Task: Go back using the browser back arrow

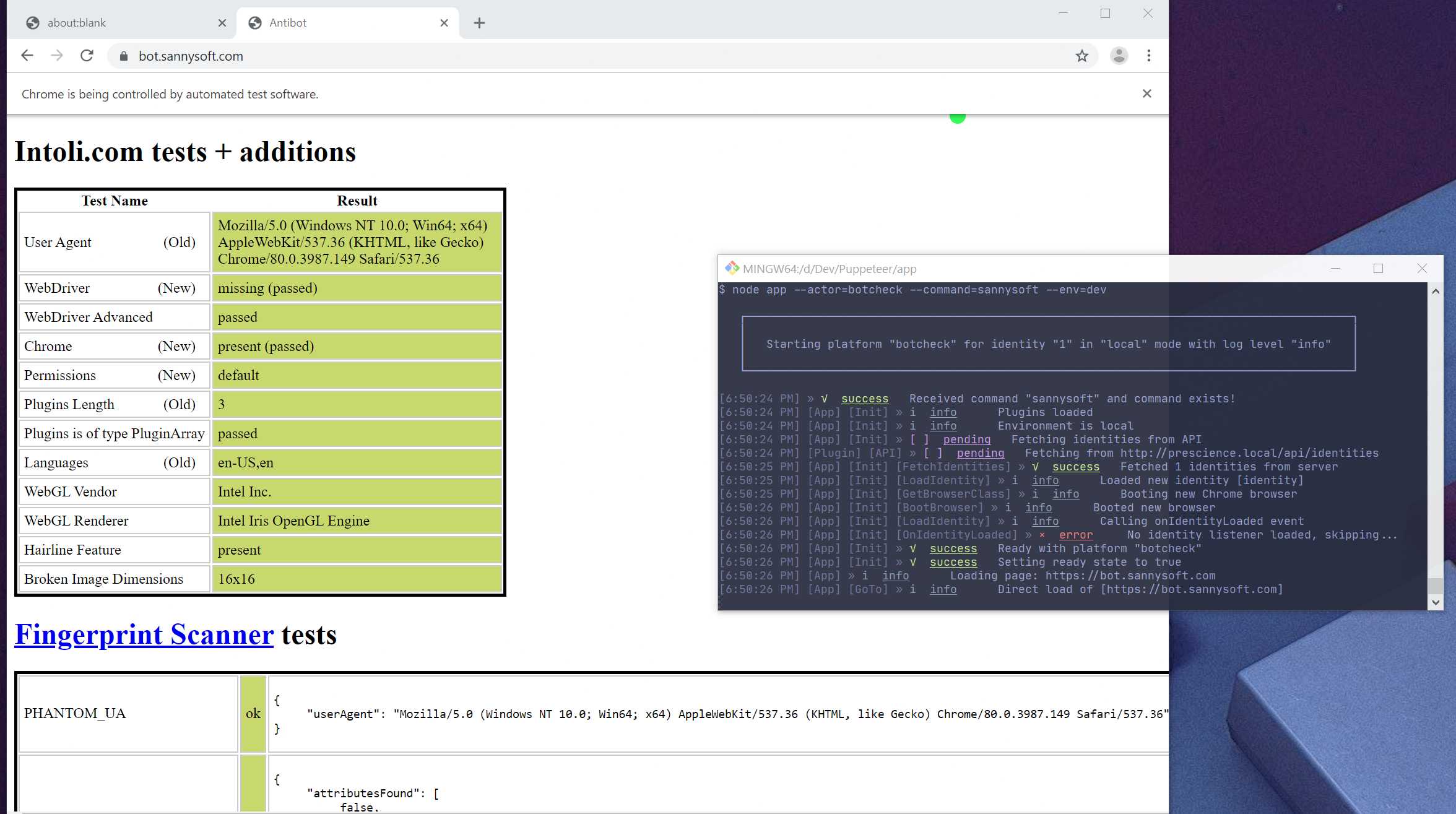Action: (x=27, y=56)
